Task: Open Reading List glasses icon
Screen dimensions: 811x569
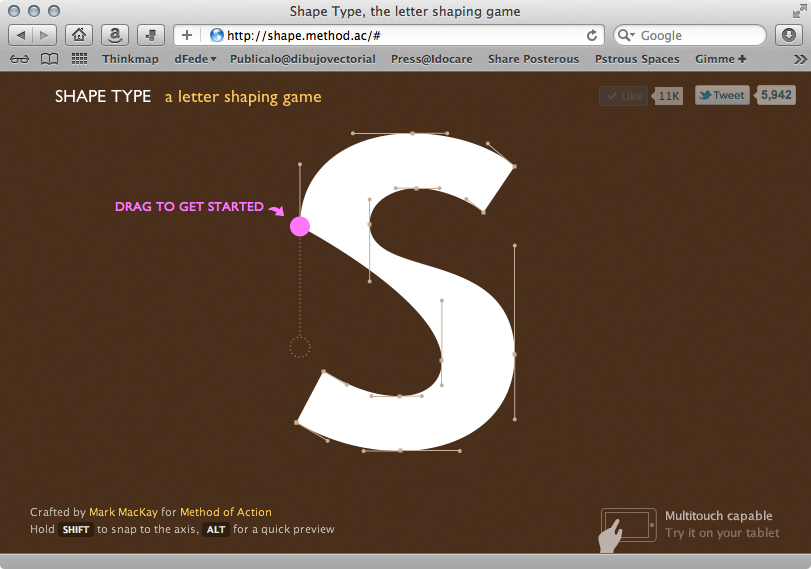Action: click(x=19, y=59)
